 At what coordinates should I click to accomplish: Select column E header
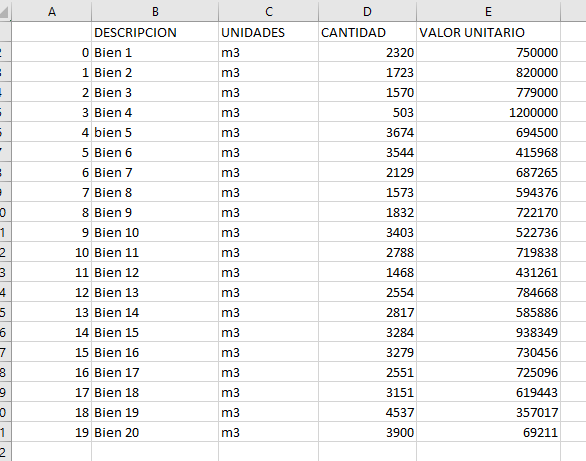tap(488, 11)
